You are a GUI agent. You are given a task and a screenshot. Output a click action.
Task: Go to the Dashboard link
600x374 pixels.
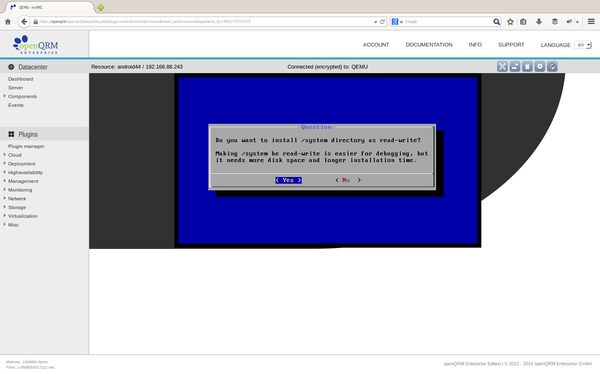21,79
